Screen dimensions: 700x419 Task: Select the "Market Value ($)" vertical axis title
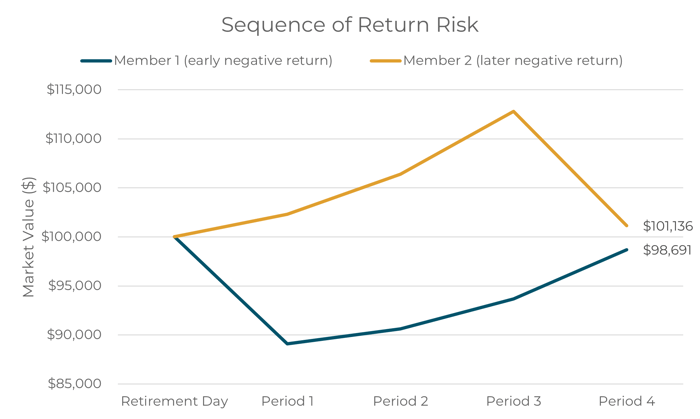pos(29,236)
